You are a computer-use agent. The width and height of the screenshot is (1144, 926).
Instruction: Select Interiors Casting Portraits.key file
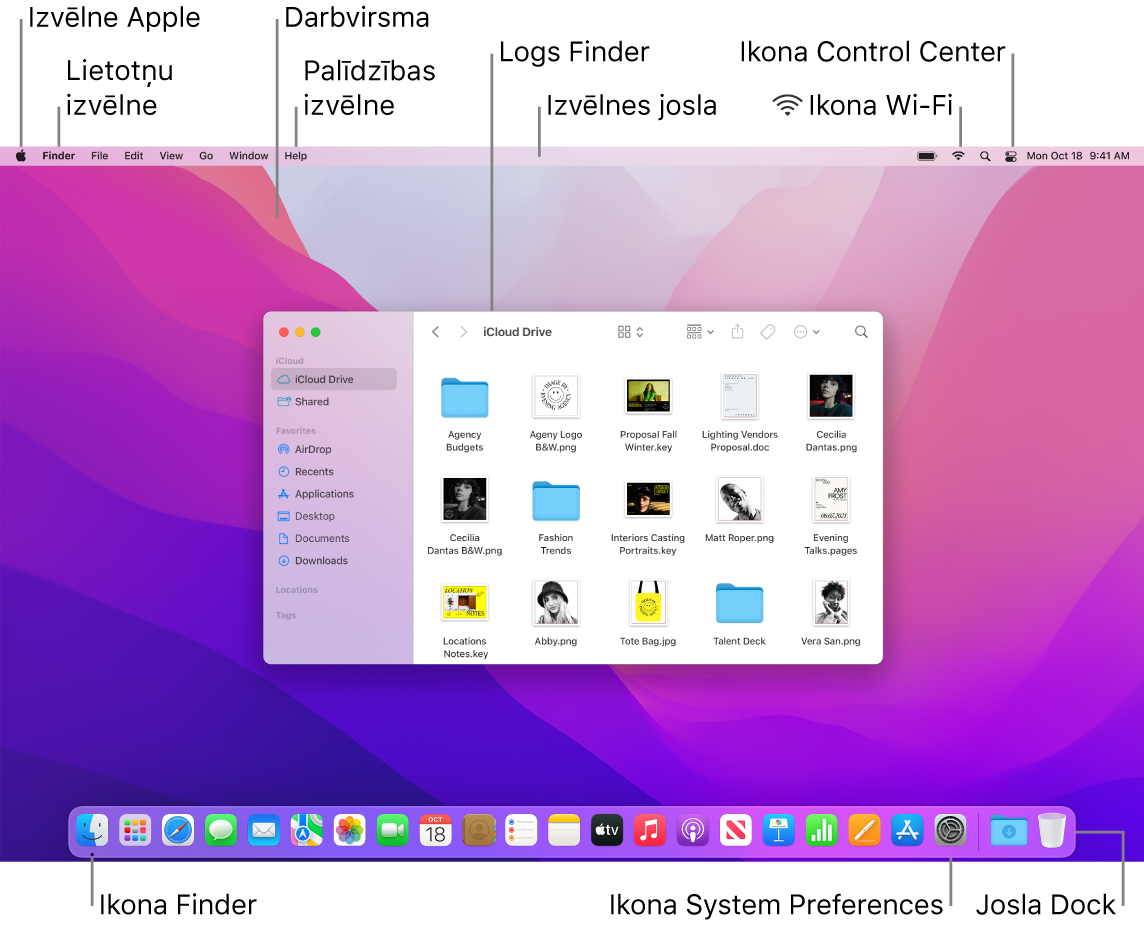648,517
